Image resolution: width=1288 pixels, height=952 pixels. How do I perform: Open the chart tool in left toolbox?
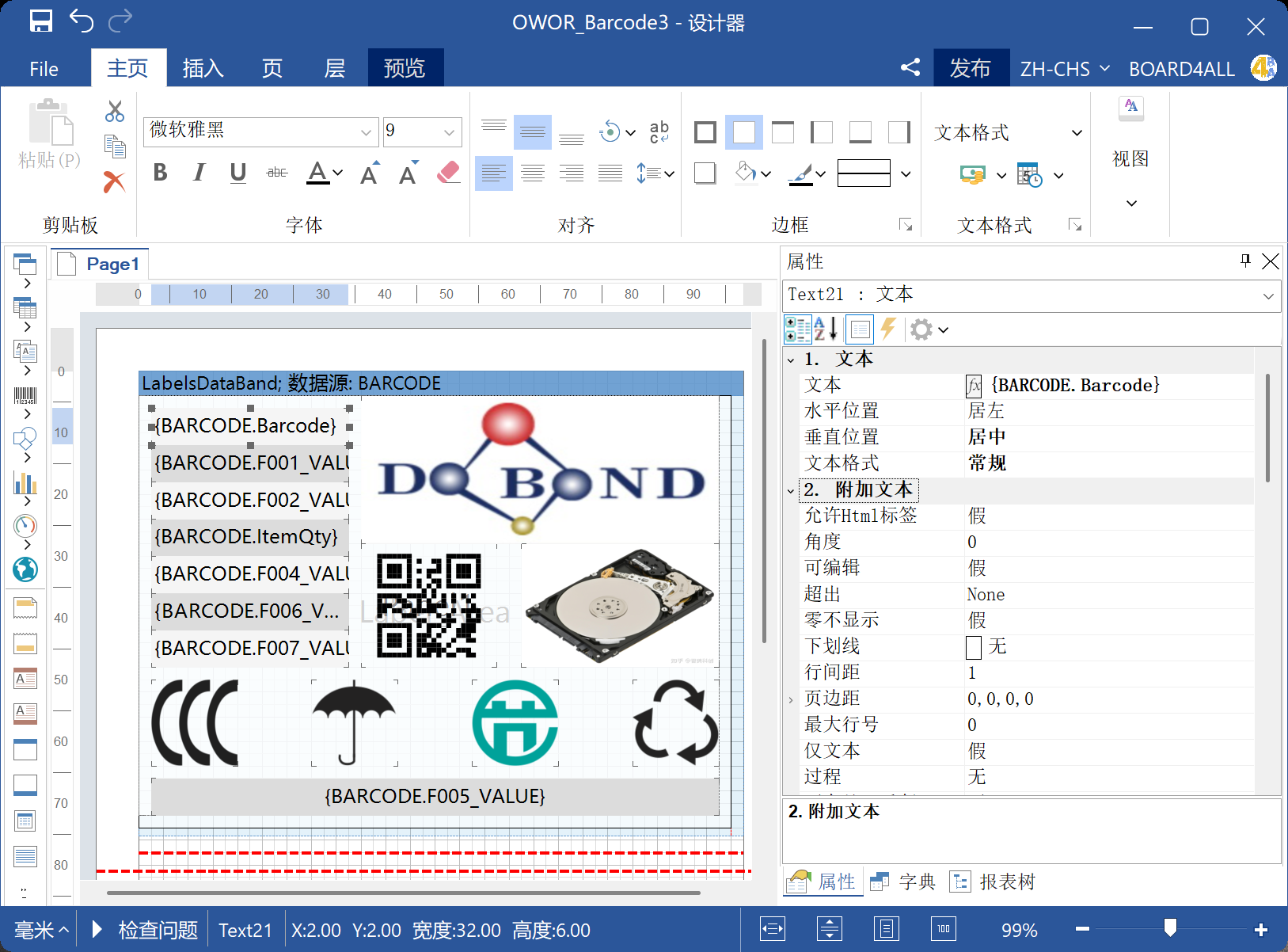pyautogui.click(x=25, y=482)
